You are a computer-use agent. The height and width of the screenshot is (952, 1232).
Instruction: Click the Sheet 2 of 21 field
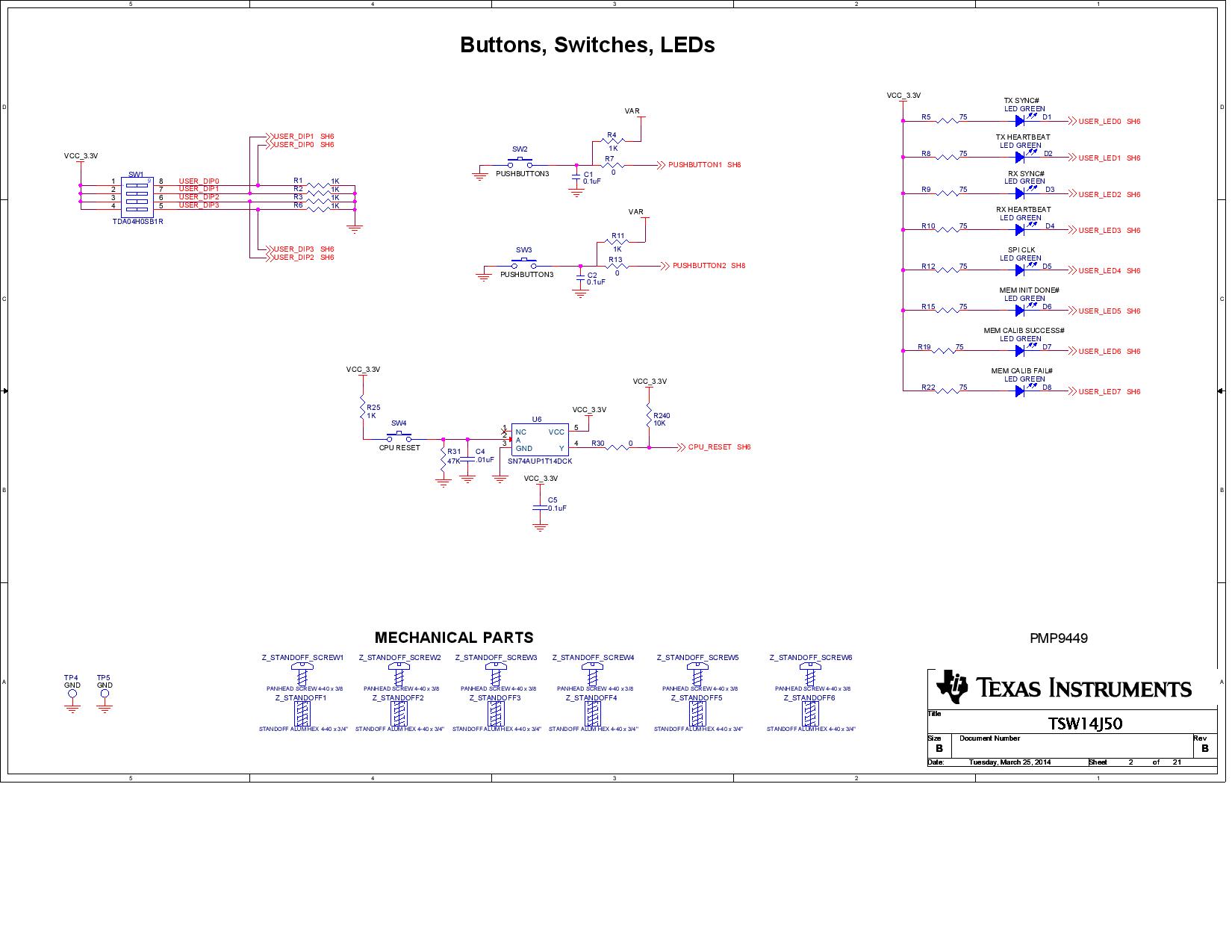tap(1132, 763)
